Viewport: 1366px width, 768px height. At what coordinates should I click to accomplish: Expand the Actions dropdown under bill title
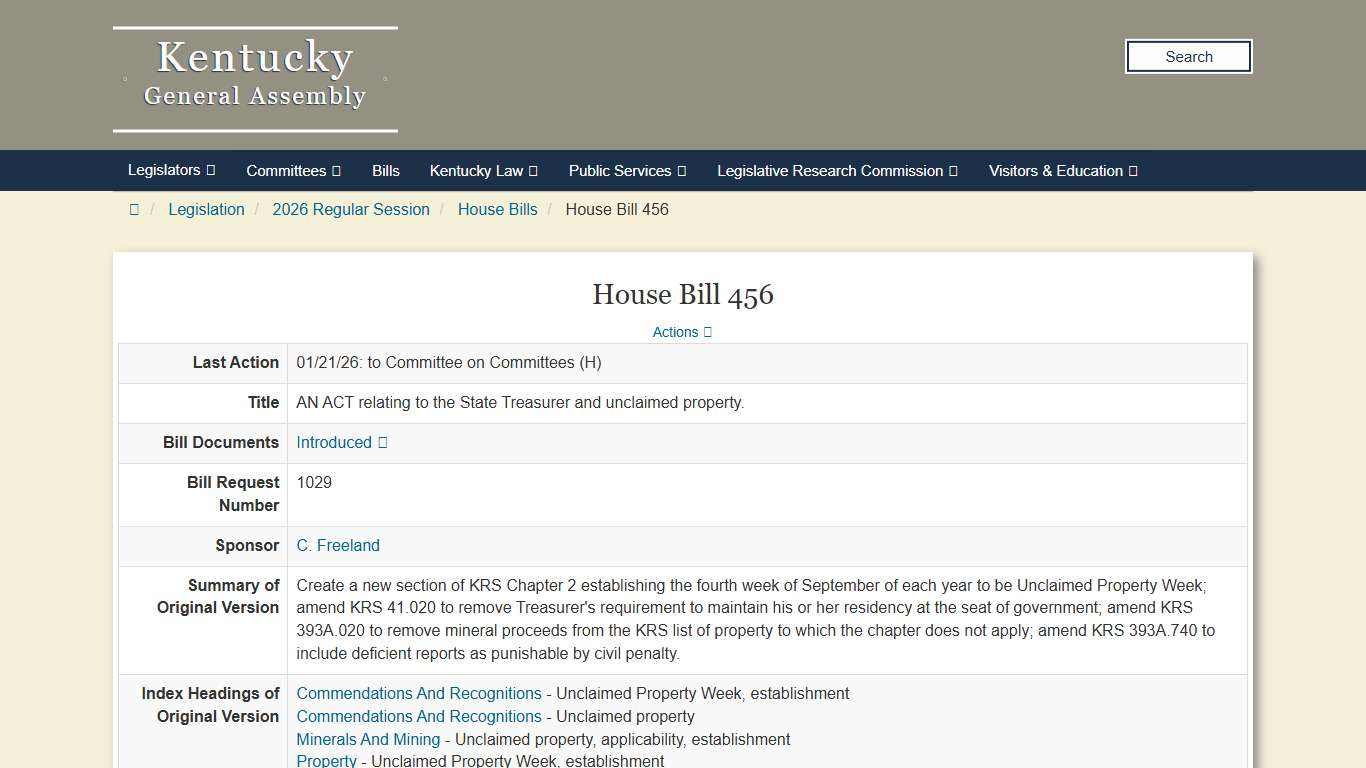pyautogui.click(x=682, y=332)
